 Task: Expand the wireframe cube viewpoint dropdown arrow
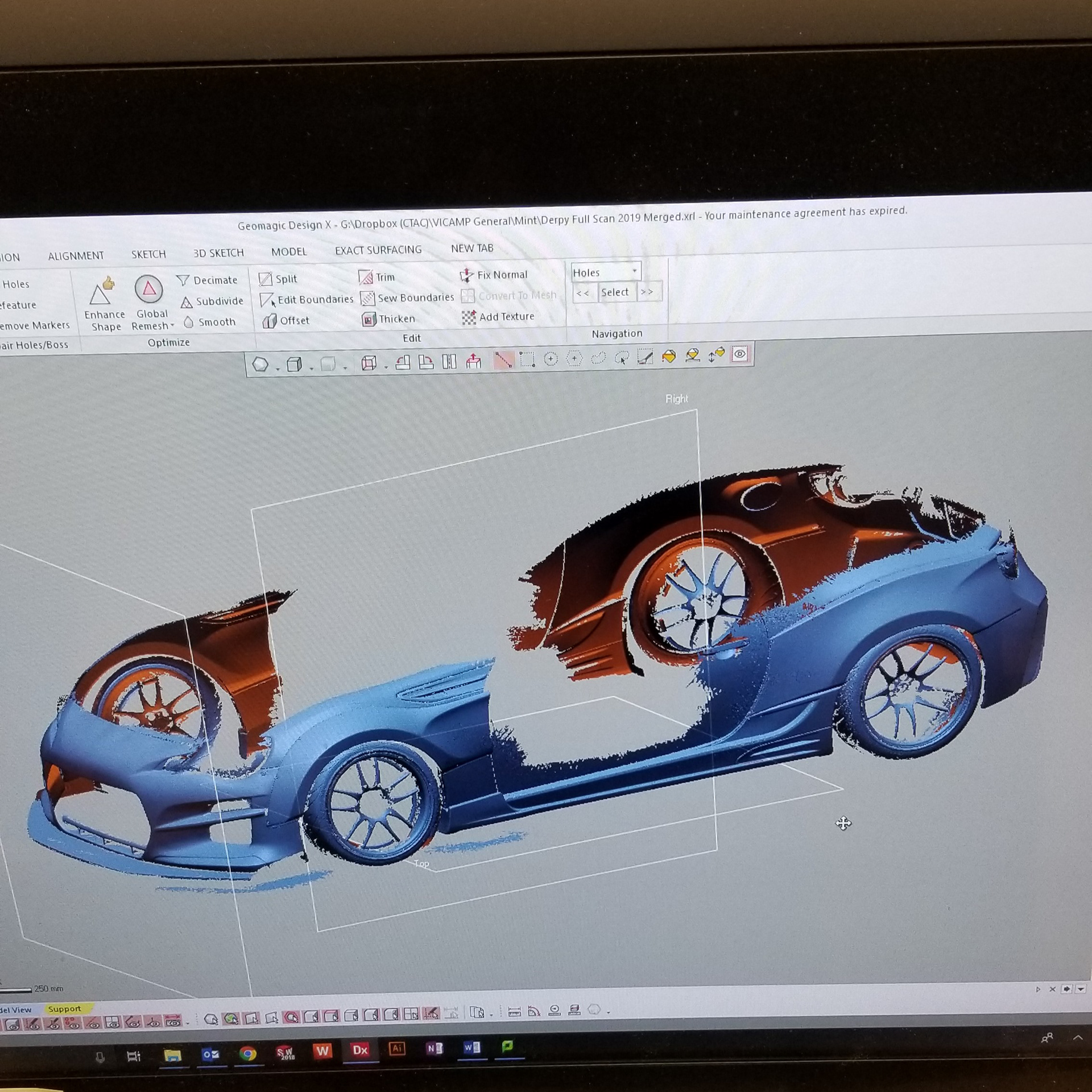386,367
